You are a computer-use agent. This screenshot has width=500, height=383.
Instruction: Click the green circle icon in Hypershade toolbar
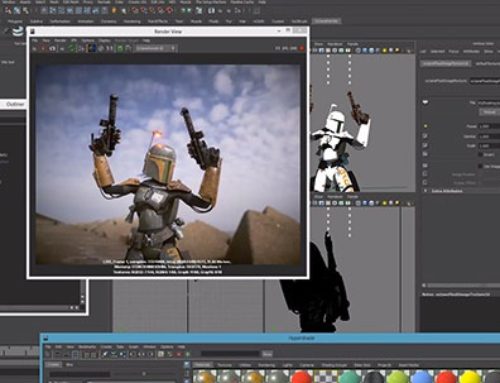click(188, 354)
